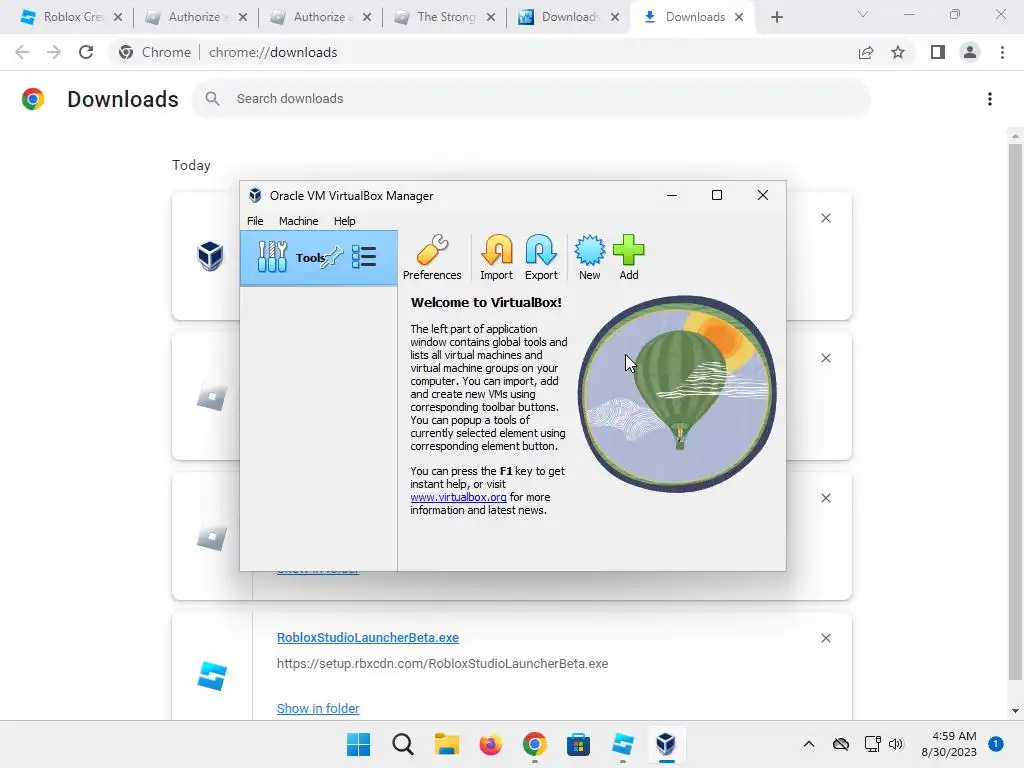Open File Explorer from taskbar
The height and width of the screenshot is (768, 1024).
click(447, 744)
